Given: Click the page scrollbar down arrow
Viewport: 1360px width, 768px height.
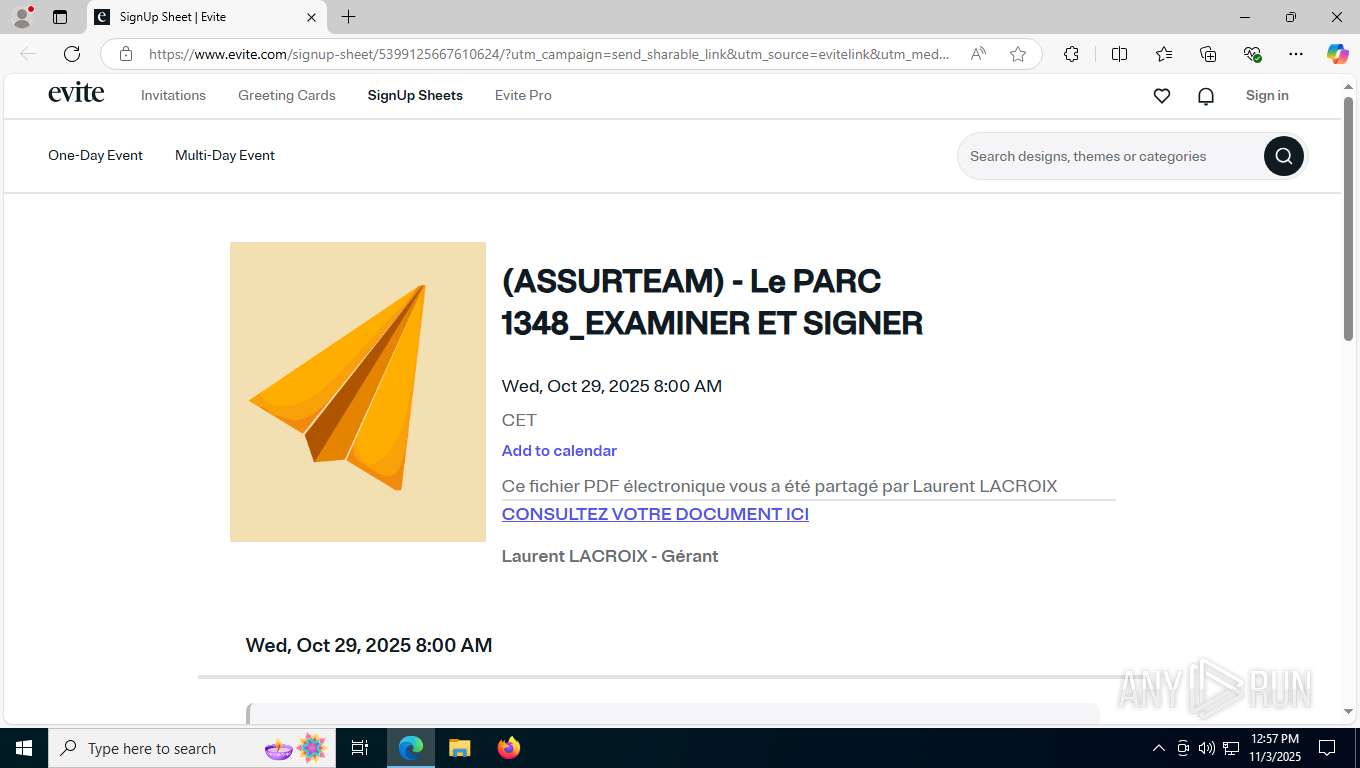Looking at the screenshot, I should [1348, 712].
